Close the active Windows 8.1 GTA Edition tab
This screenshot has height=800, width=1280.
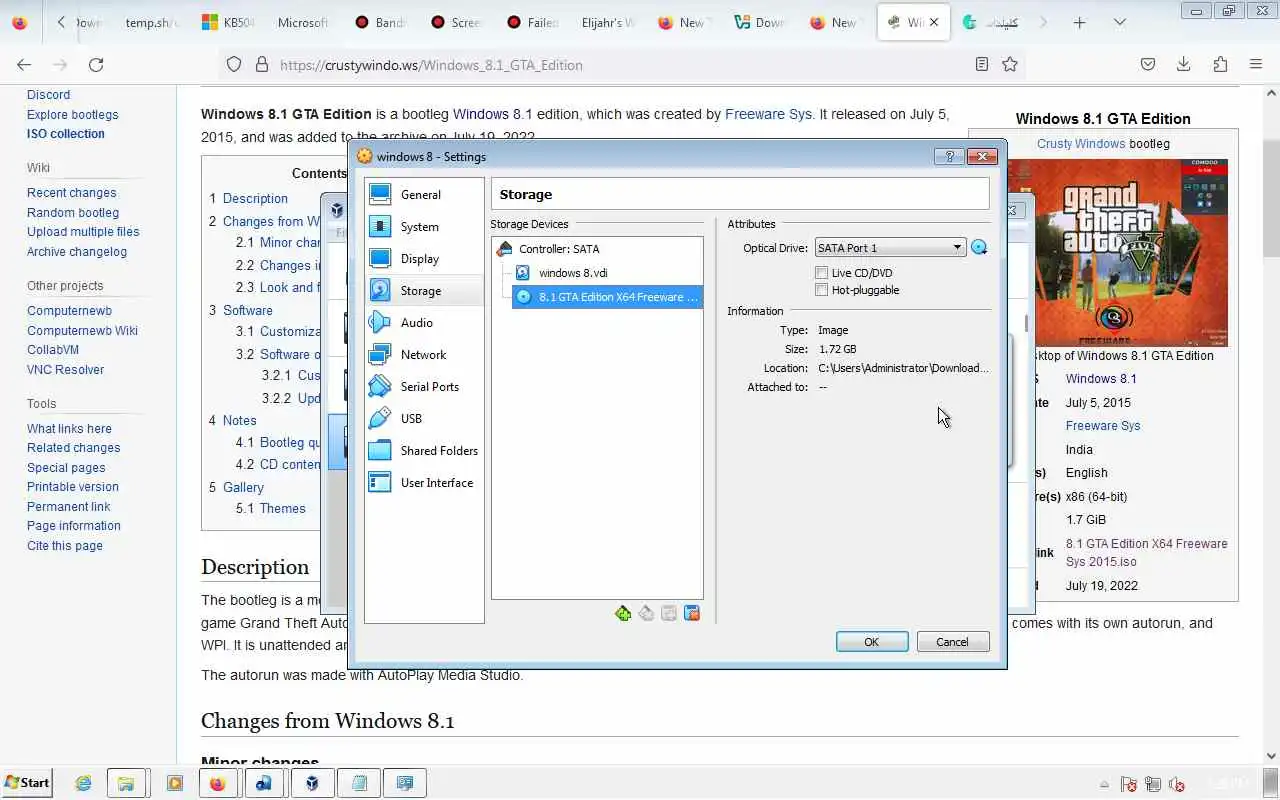936,22
